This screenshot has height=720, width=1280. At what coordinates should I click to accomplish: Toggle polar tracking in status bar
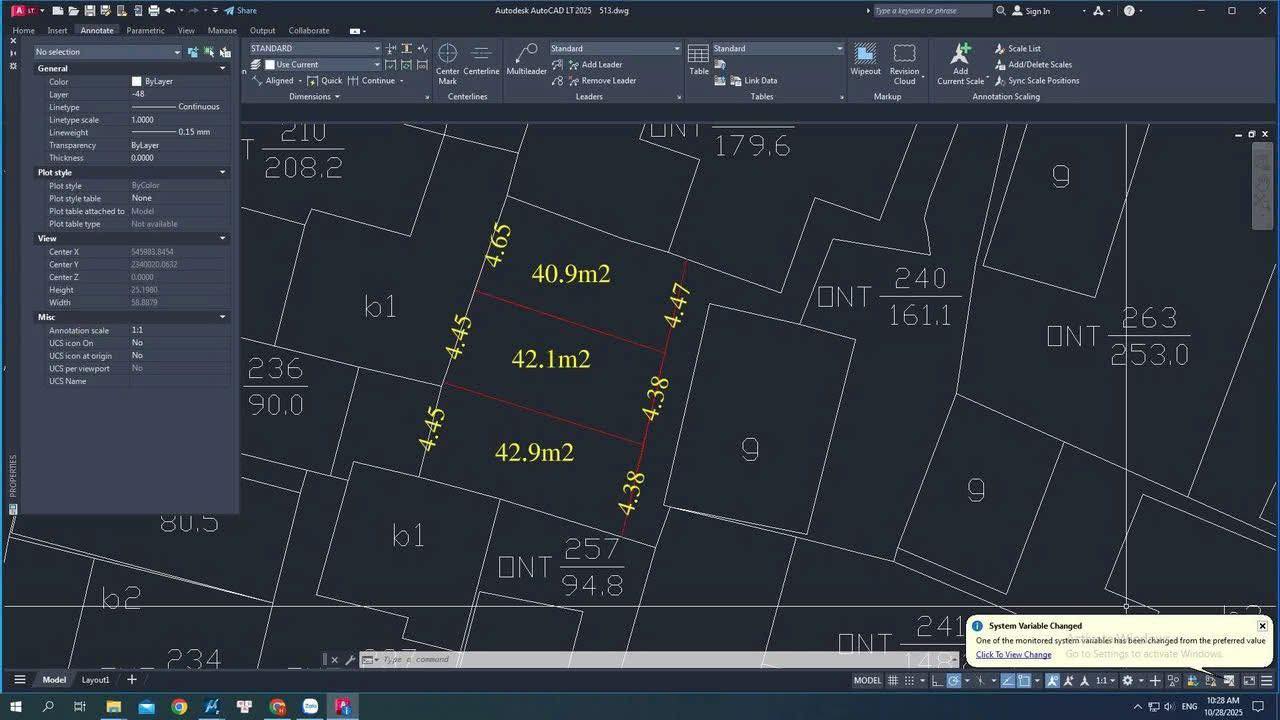pos(954,681)
